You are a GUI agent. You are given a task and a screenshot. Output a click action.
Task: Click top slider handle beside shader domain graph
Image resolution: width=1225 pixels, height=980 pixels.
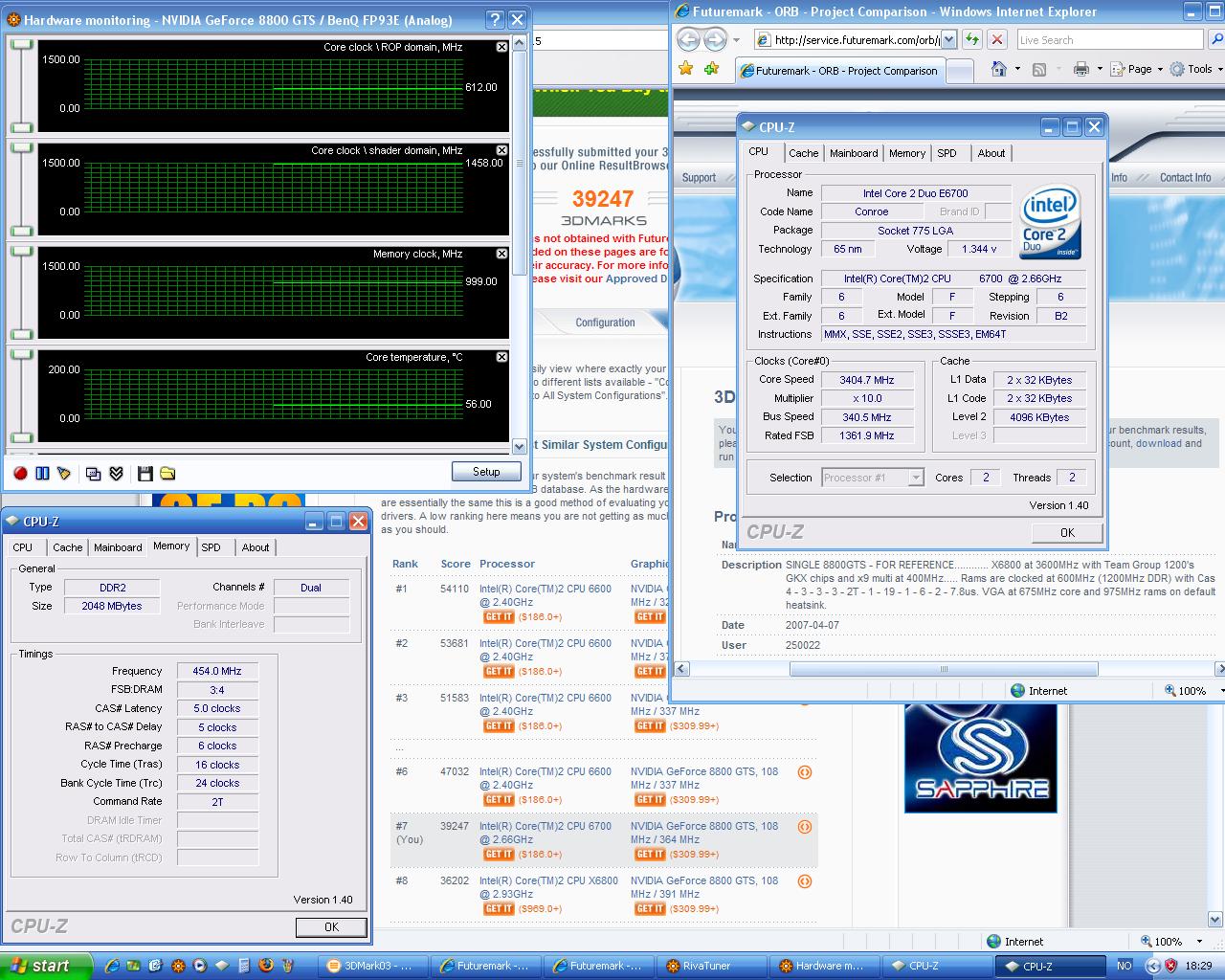click(21, 148)
